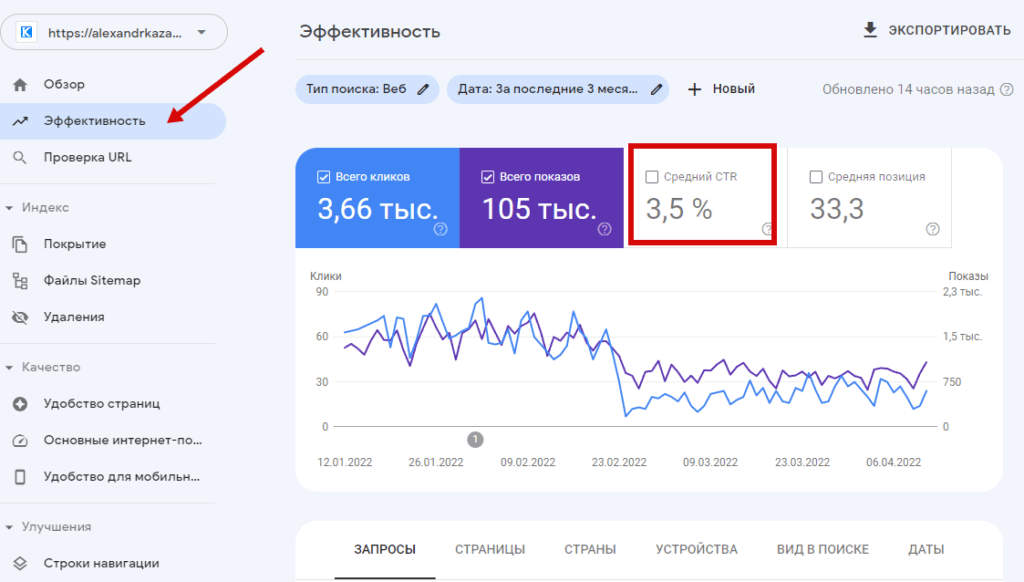Viewport: 1024px width, 582px height.
Task: Collapse the Качество section
Action: (9, 367)
